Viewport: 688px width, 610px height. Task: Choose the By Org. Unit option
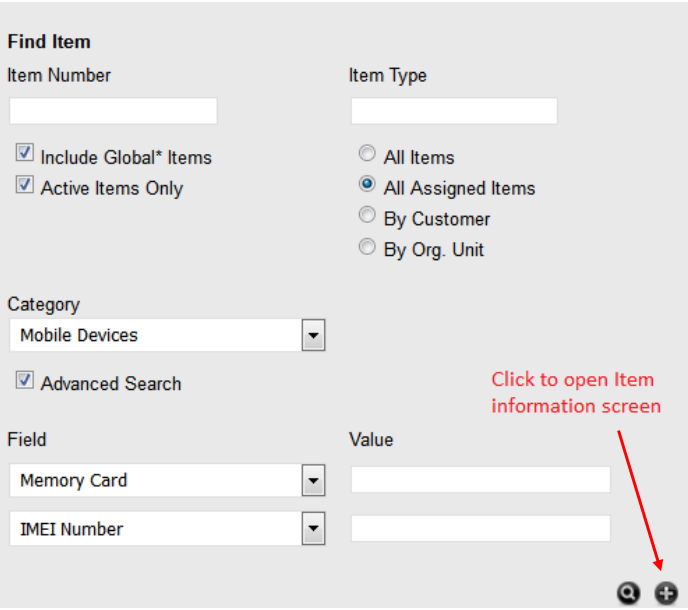tap(367, 247)
